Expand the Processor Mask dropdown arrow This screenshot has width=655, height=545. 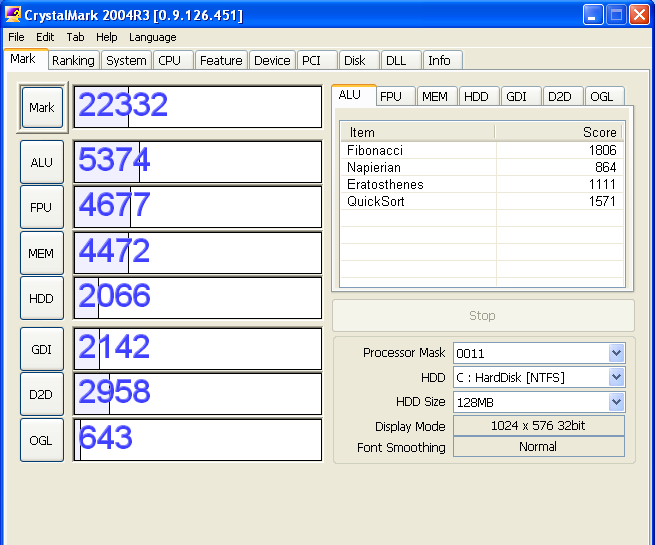pos(617,353)
